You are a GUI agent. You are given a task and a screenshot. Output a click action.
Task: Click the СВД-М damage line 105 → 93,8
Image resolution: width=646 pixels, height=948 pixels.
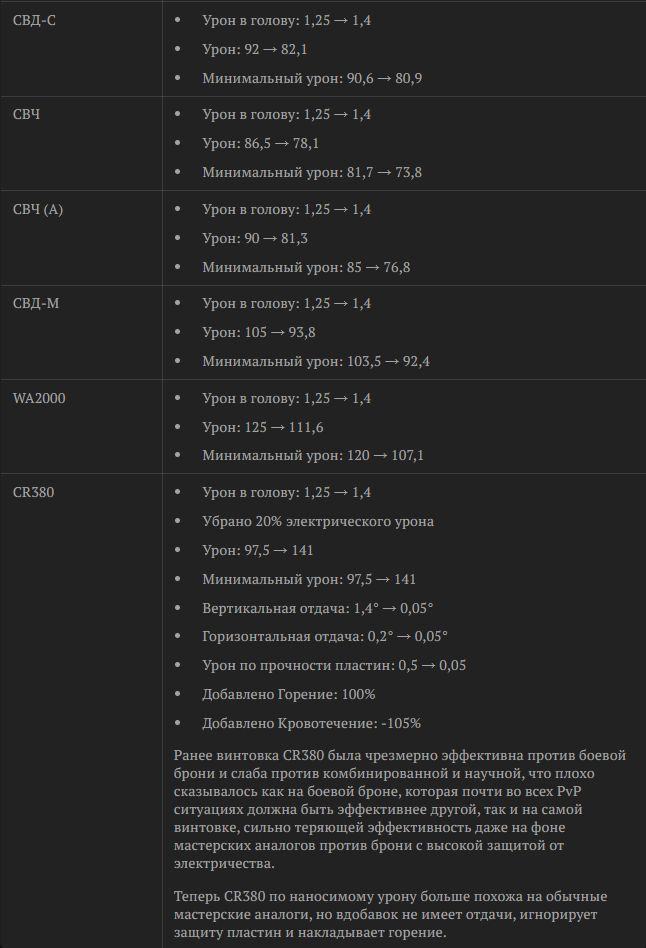coord(259,333)
